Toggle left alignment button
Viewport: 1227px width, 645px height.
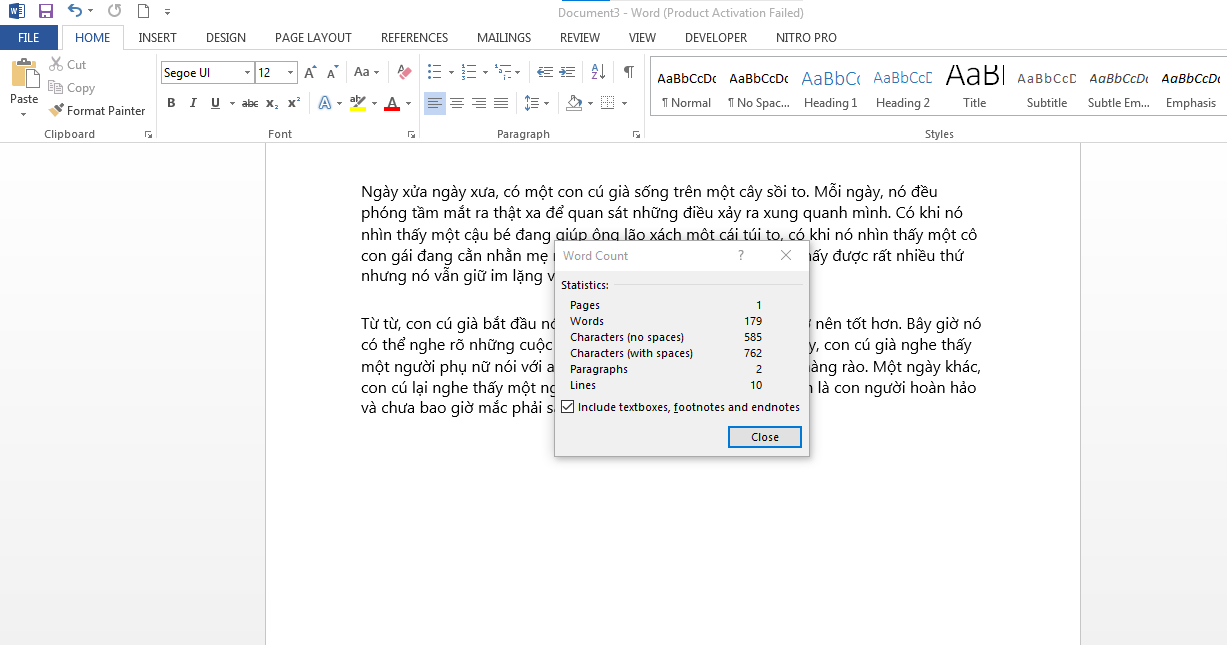(435, 103)
